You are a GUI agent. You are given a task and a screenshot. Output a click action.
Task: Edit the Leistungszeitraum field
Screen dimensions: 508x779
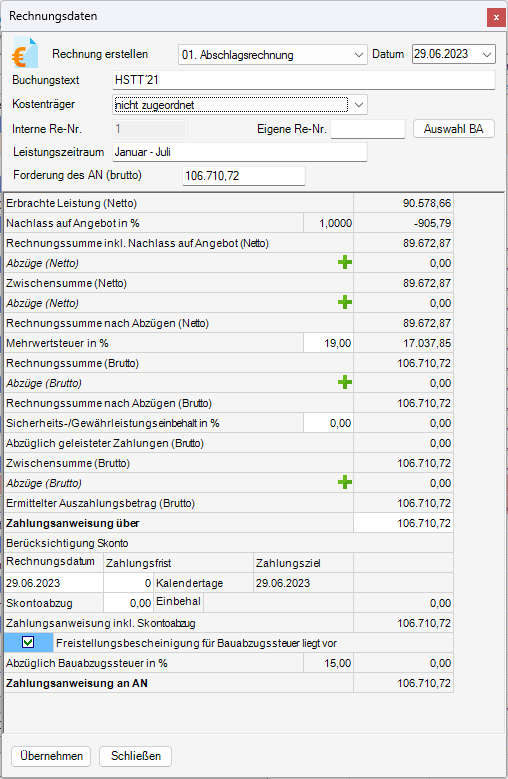[x=240, y=152]
